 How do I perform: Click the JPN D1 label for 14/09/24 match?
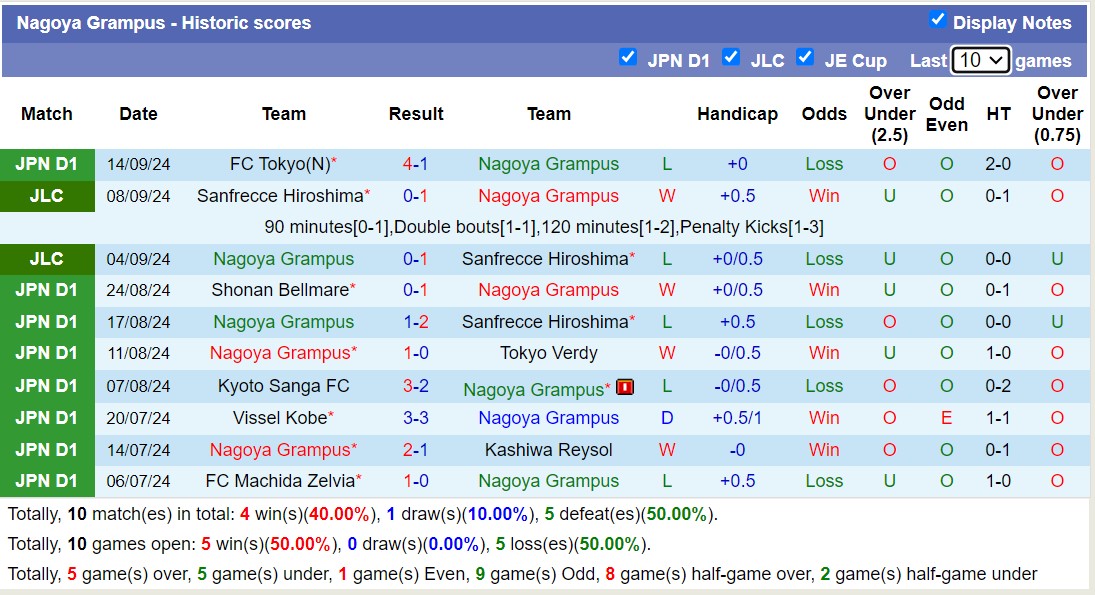coord(46,164)
